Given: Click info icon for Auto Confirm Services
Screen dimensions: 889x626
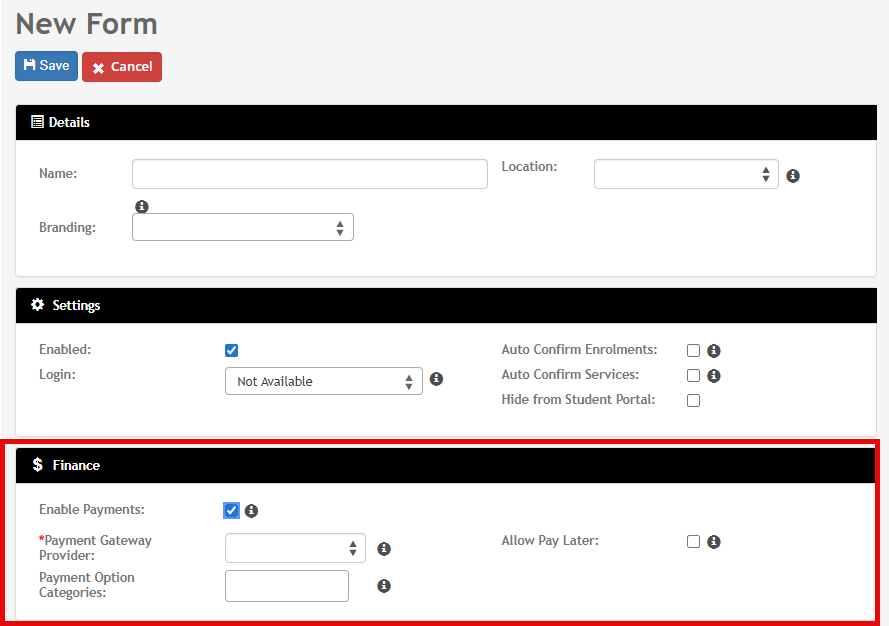Looking at the screenshot, I should pyautogui.click(x=714, y=376).
